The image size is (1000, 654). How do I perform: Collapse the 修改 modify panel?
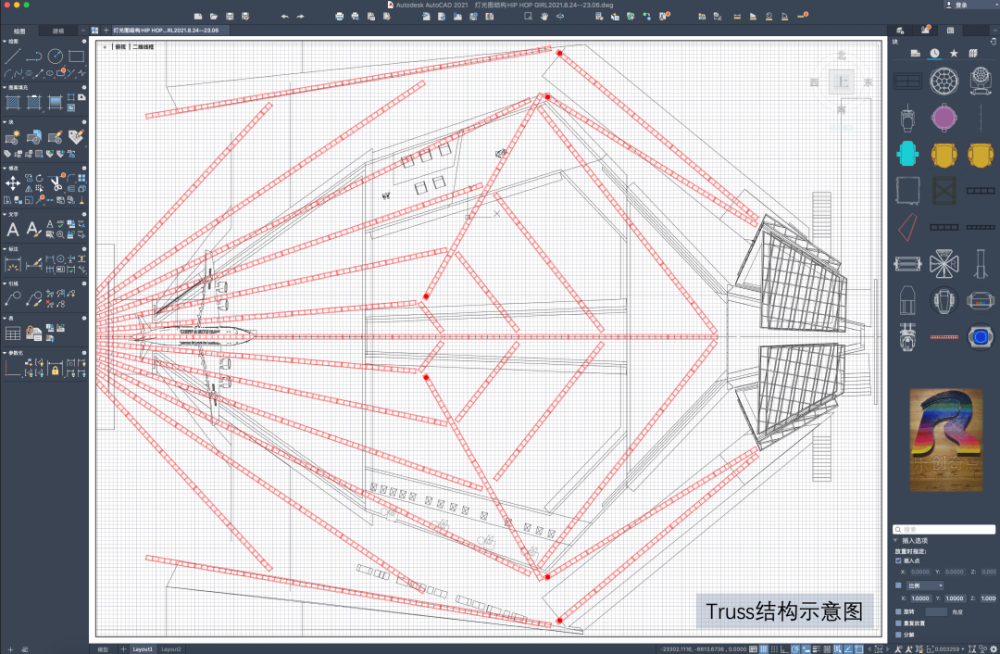[x=4, y=168]
